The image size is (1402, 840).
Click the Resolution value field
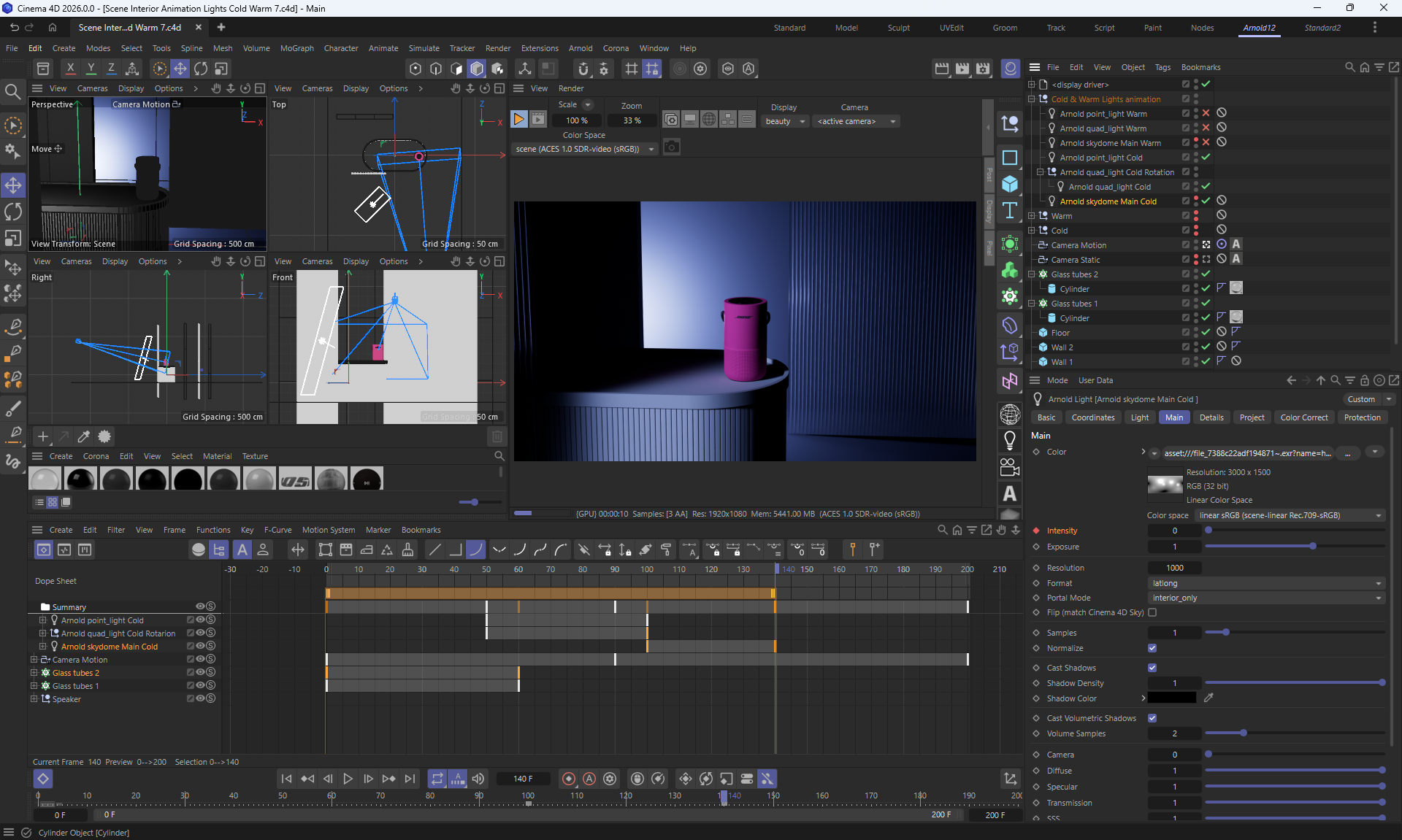click(x=1174, y=568)
